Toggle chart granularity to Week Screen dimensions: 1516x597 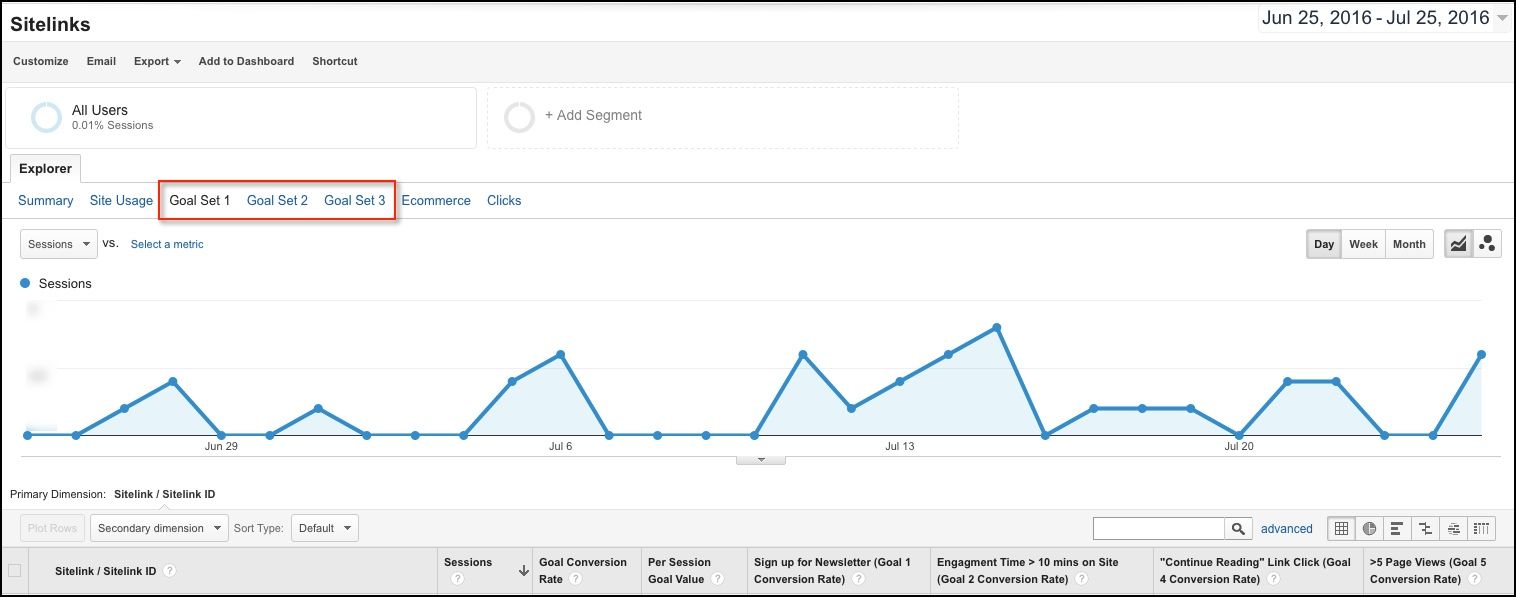pos(1363,244)
